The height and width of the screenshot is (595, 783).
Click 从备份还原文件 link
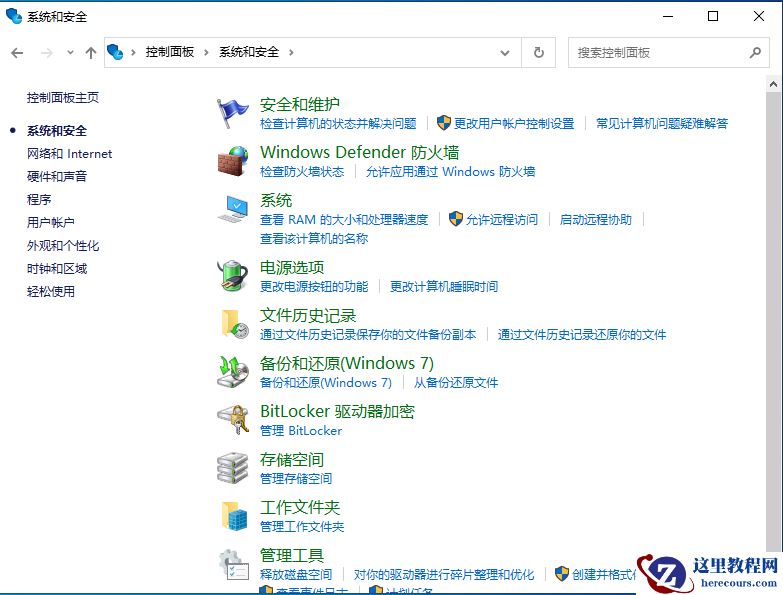pos(456,383)
